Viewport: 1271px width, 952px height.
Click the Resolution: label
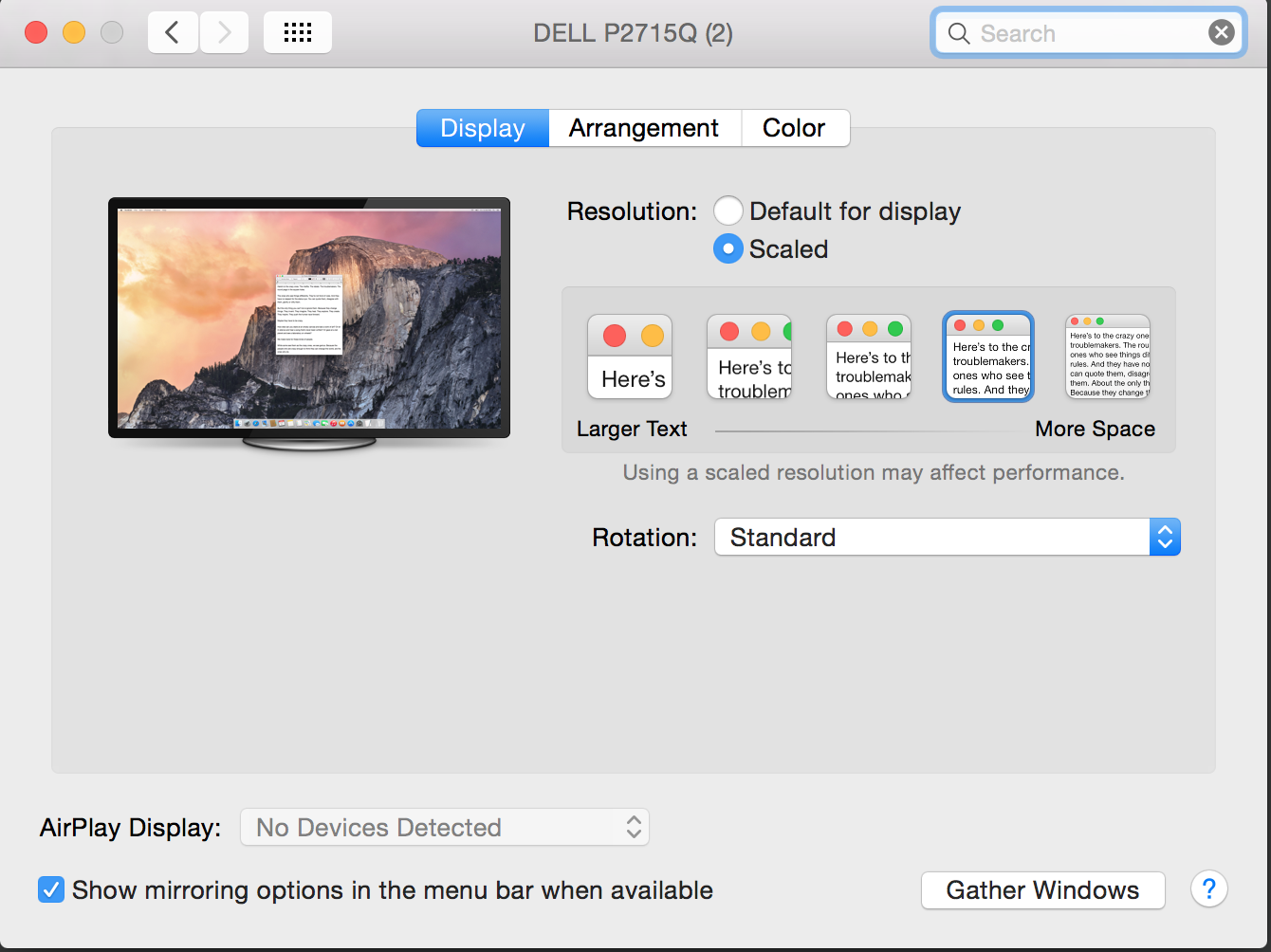click(632, 211)
